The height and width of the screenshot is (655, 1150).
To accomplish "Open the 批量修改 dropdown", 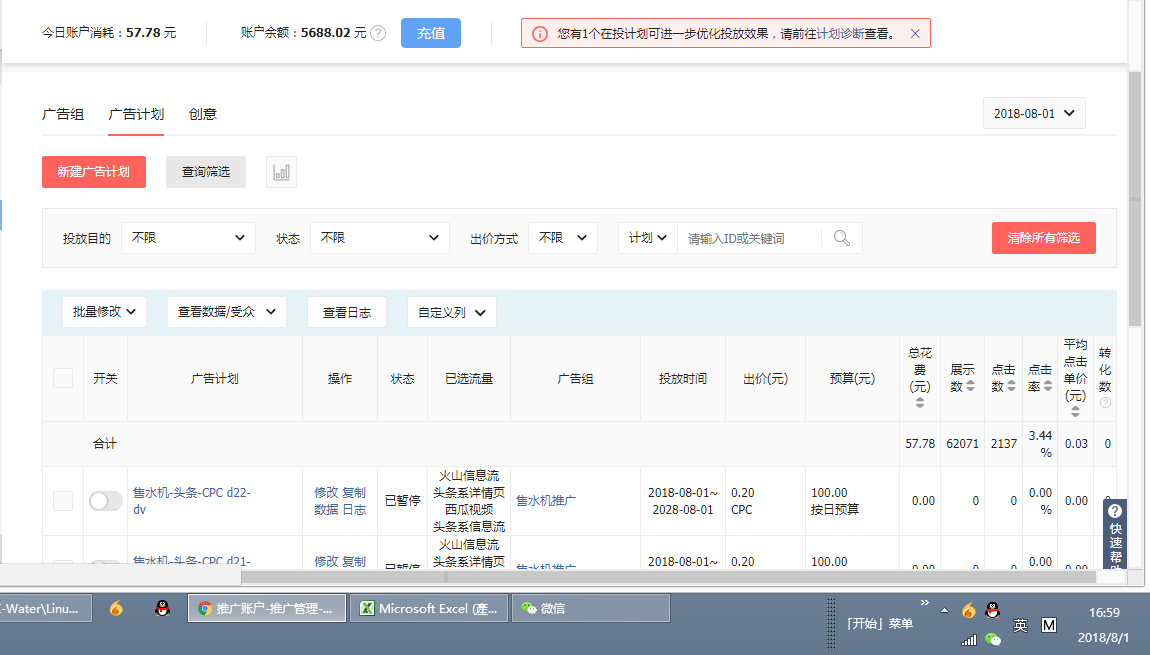I will pos(104,312).
